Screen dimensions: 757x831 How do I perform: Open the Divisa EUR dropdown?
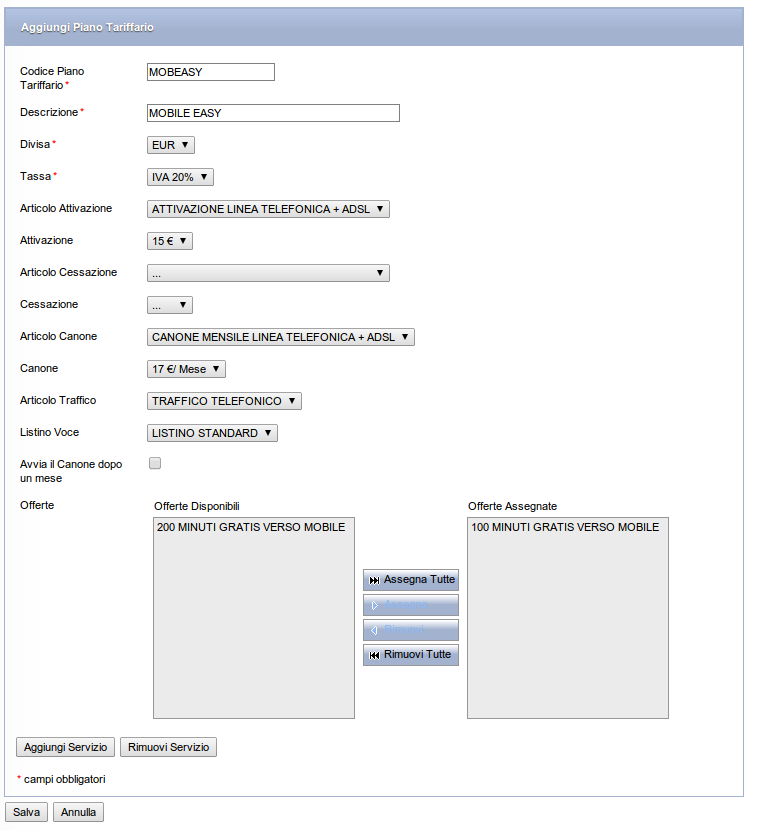click(x=171, y=145)
